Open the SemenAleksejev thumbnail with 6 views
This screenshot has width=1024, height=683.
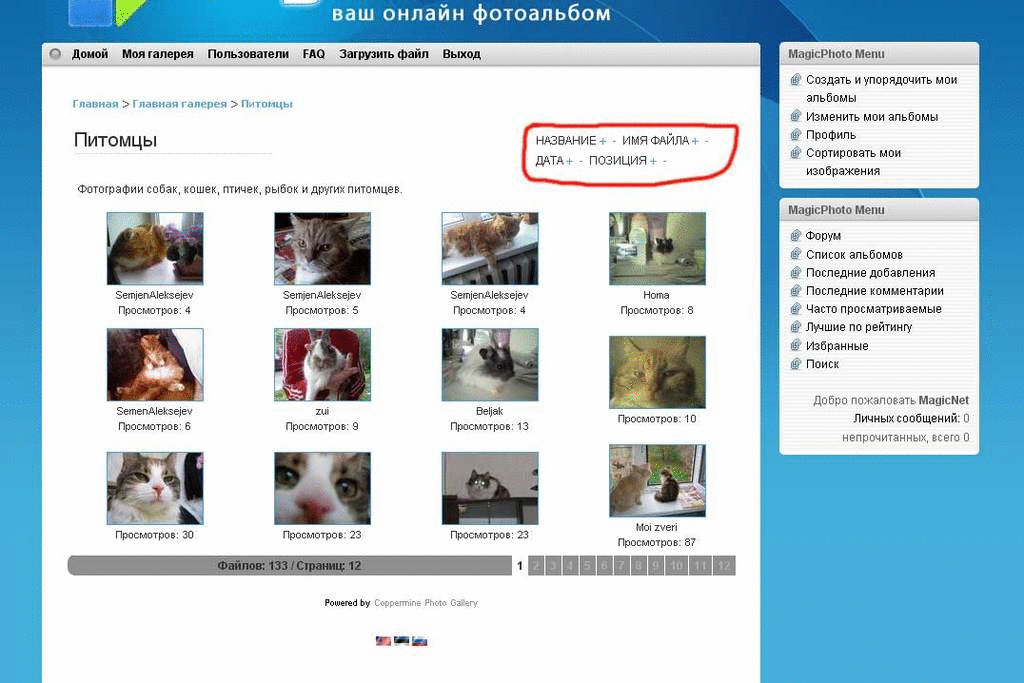coord(155,364)
